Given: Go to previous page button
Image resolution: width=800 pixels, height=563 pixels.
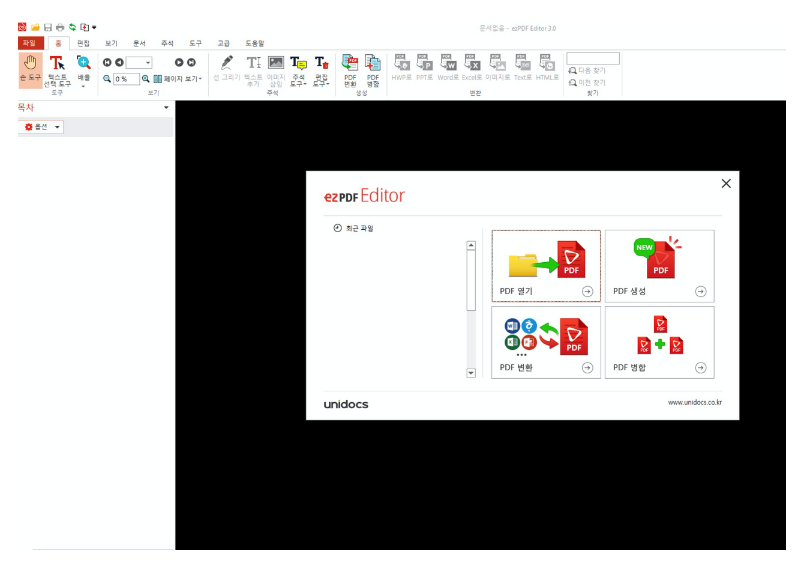Looking at the screenshot, I should click(119, 62).
